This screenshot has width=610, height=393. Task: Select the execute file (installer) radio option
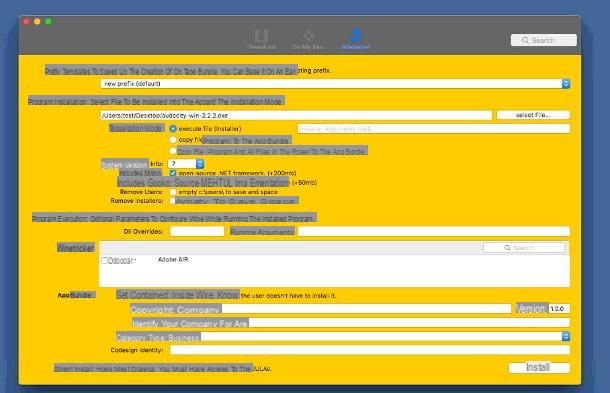point(173,128)
